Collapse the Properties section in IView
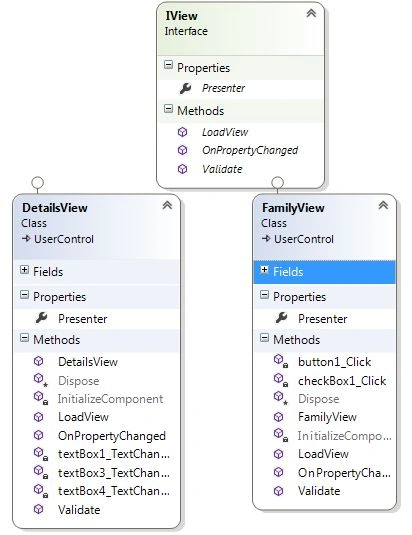The image size is (412, 535). point(168,65)
